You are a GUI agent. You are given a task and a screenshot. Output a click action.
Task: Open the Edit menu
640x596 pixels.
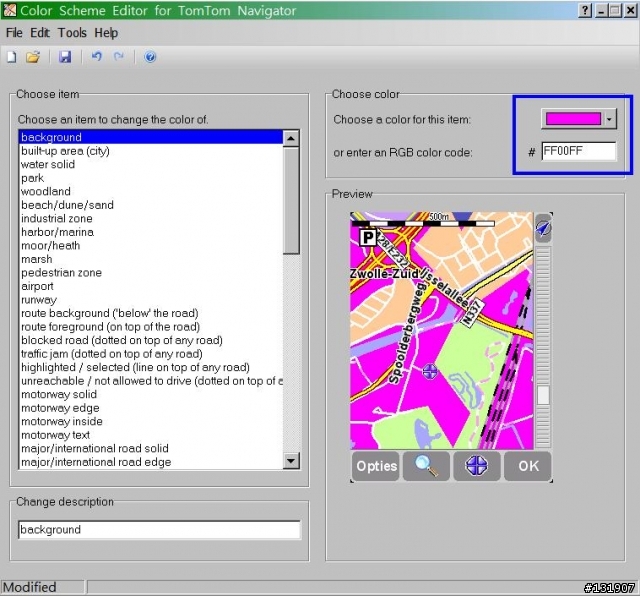(40, 33)
